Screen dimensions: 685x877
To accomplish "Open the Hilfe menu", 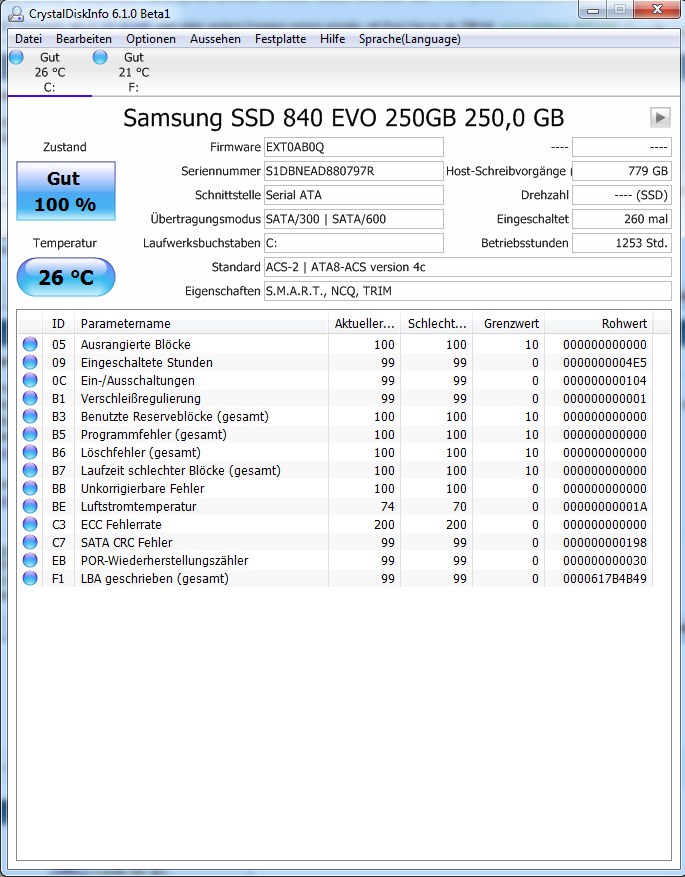I will [x=332, y=39].
